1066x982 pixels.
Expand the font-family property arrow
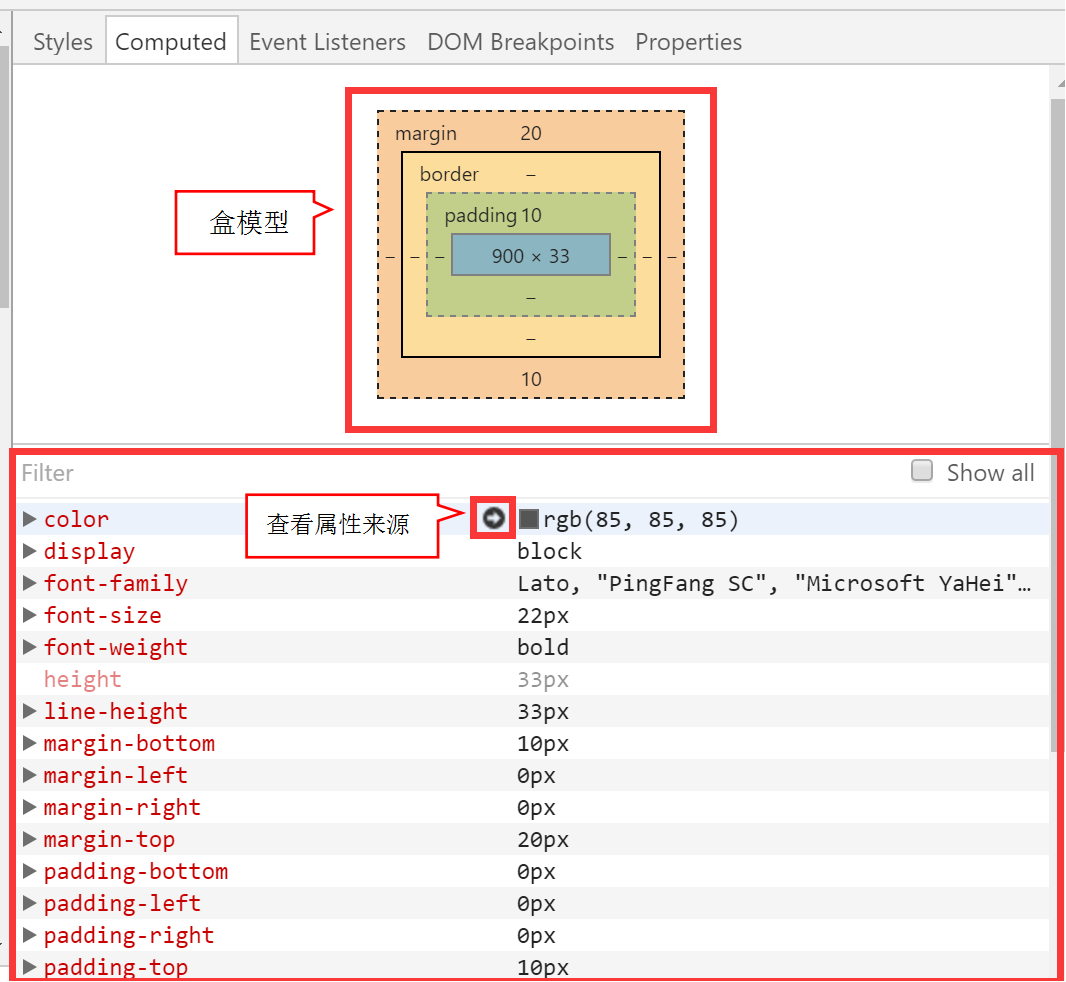point(30,583)
